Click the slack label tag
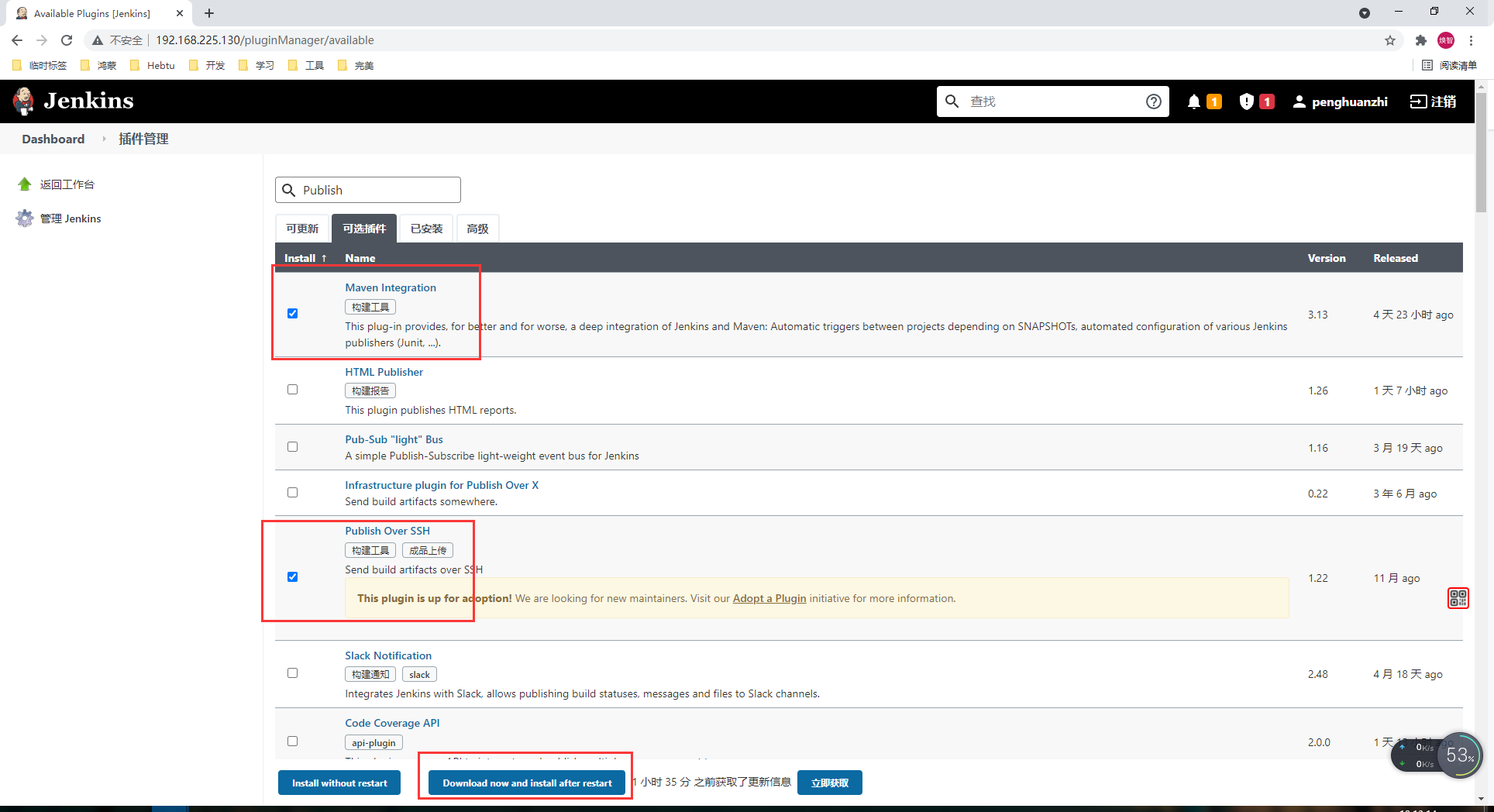 (419, 675)
